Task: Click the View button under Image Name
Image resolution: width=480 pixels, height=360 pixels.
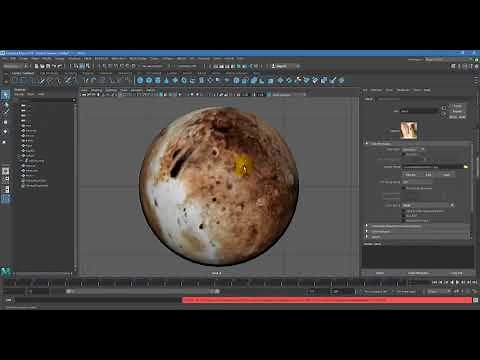Action: pos(447,175)
